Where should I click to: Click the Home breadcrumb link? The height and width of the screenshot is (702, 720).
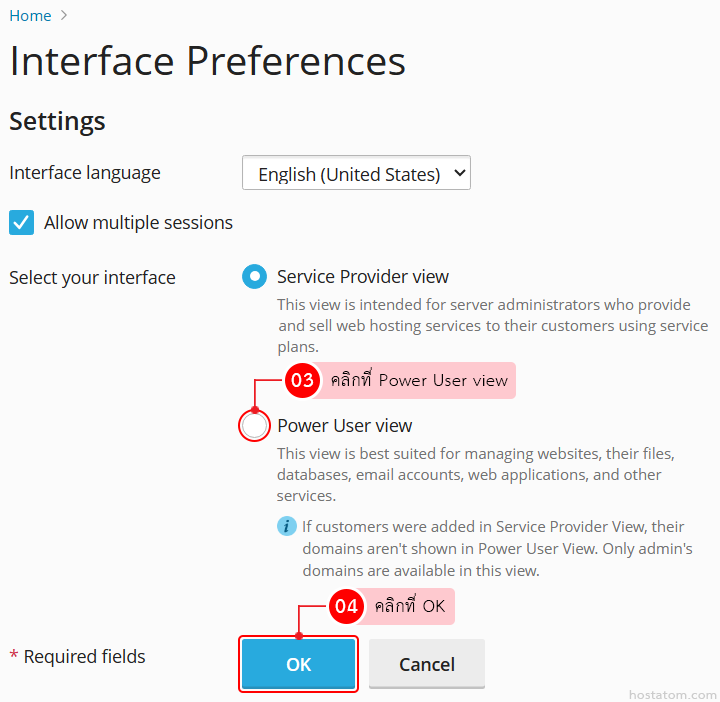(30, 15)
